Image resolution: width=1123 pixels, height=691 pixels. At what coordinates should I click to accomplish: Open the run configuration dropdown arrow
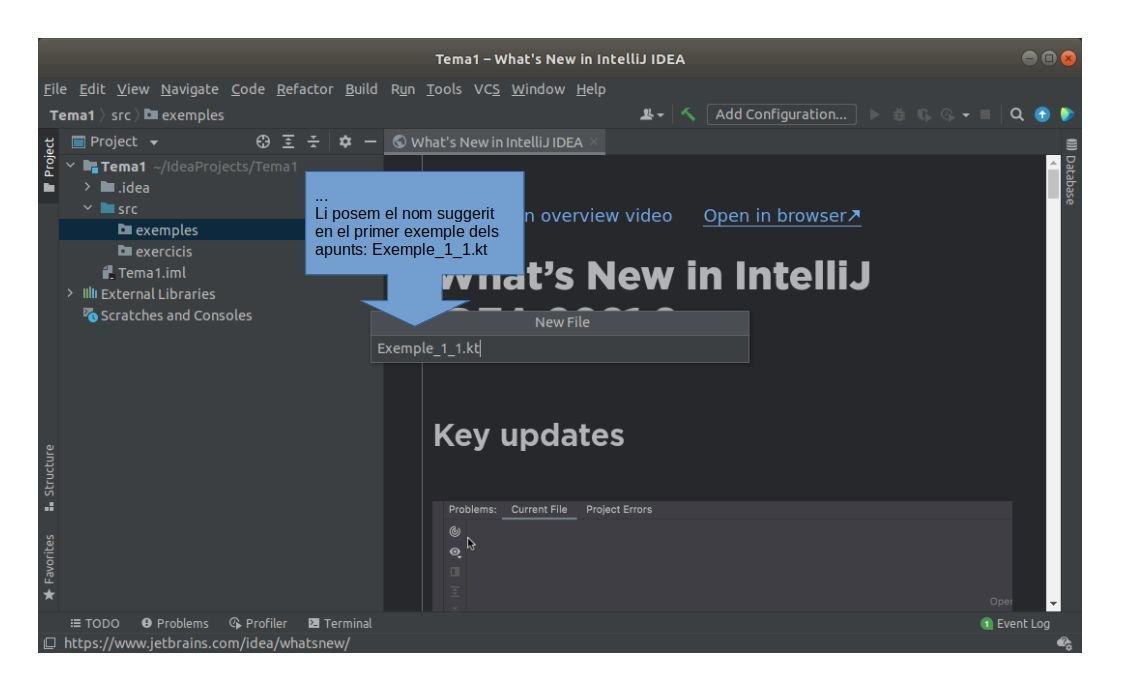pyautogui.click(x=965, y=115)
